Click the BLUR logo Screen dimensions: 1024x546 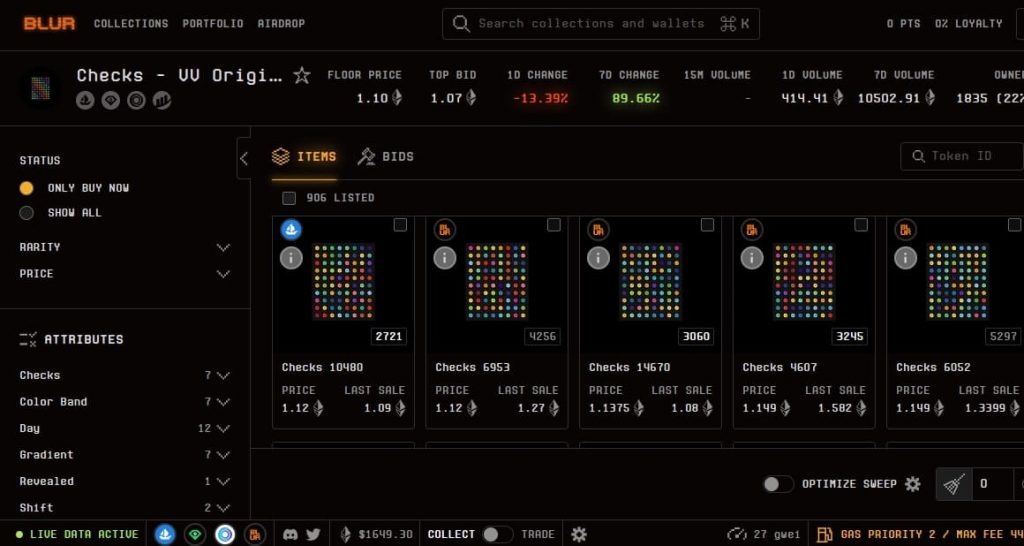(x=50, y=24)
